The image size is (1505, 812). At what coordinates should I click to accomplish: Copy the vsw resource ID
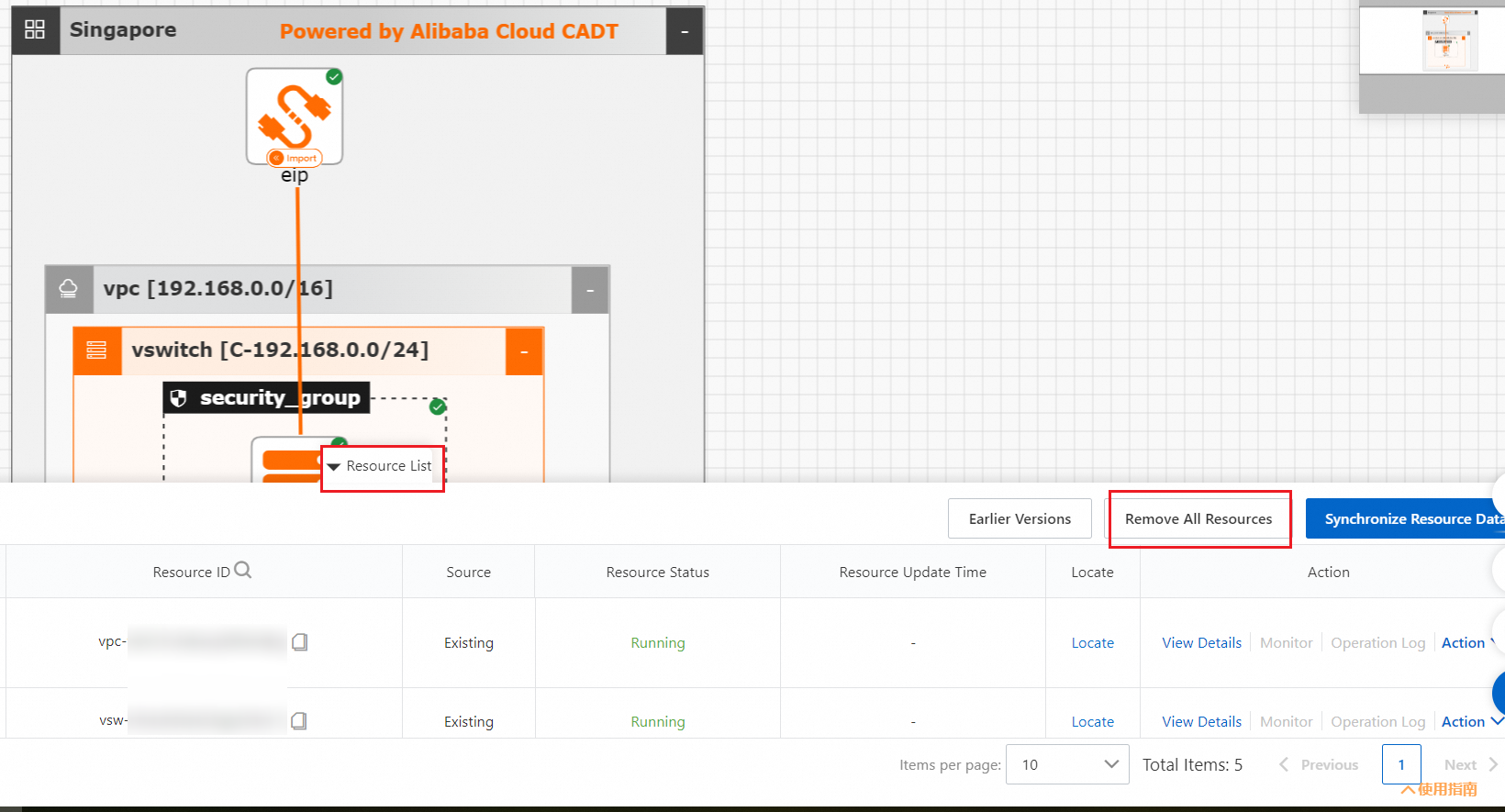[298, 721]
